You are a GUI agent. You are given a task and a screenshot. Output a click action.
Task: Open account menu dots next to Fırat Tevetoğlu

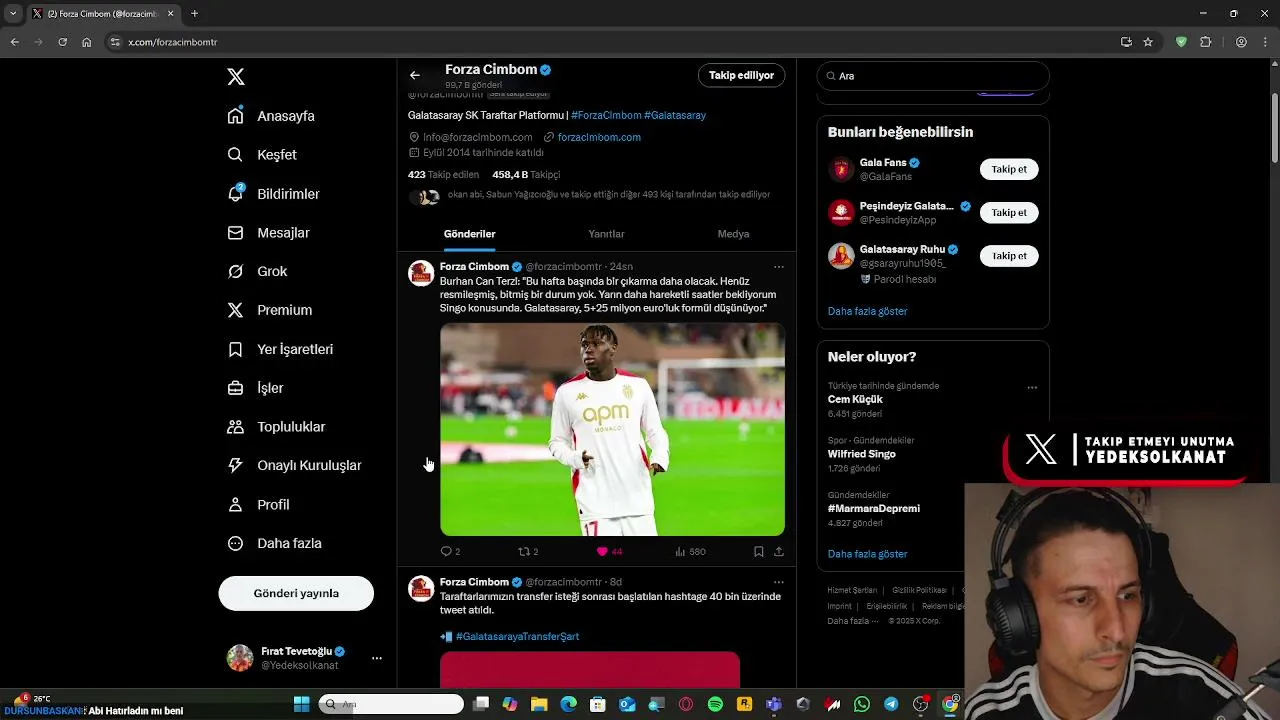tap(377, 658)
